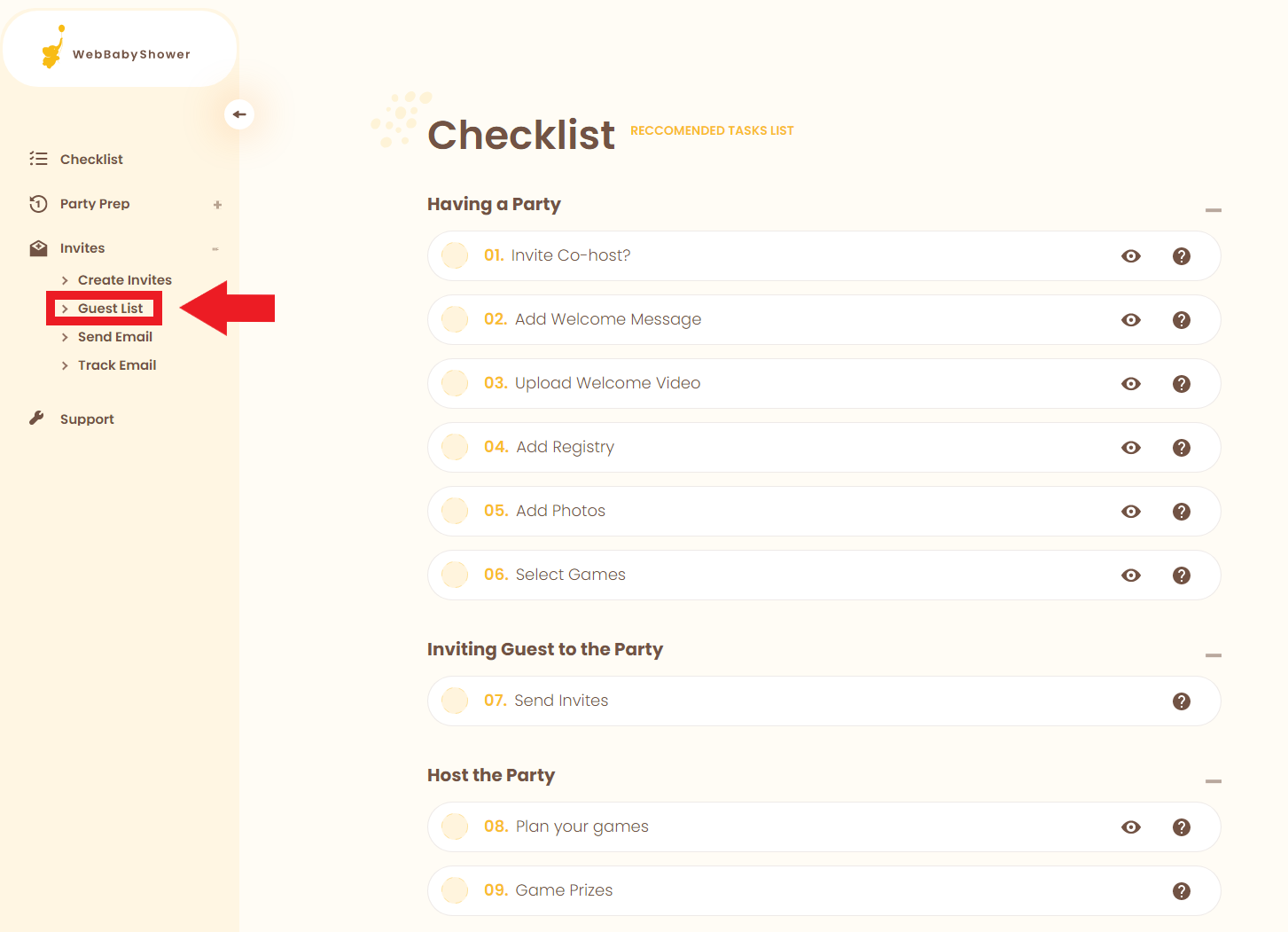Image resolution: width=1288 pixels, height=932 pixels.
Task: Mark Add Photos task as complete
Action: (x=455, y=511)
